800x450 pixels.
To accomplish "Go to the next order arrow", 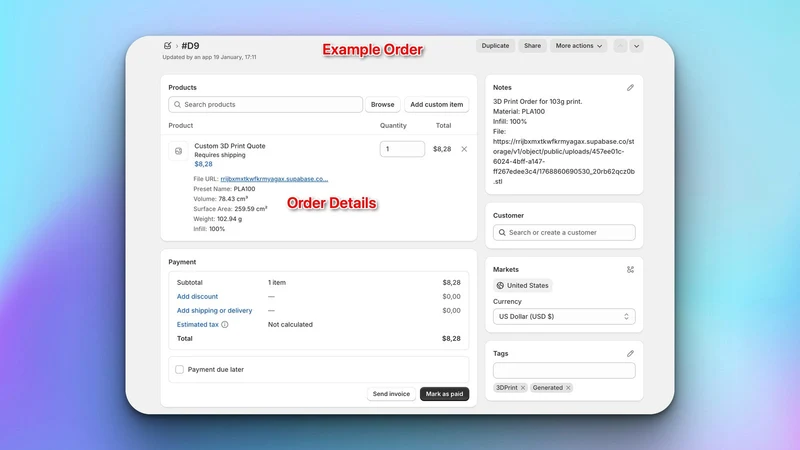I will click(636, 46).
